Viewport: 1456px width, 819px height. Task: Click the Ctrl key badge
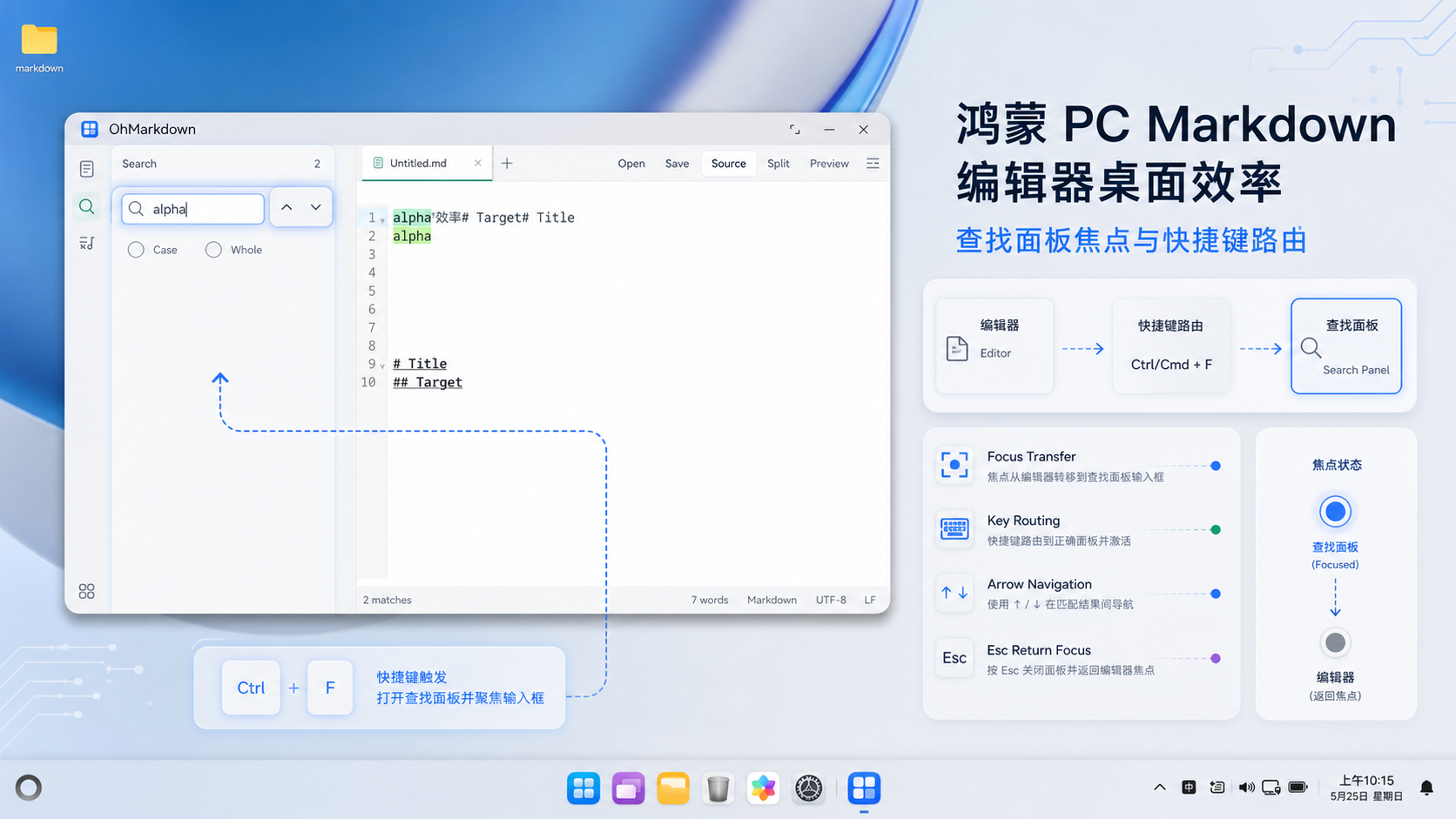point(251,688)
